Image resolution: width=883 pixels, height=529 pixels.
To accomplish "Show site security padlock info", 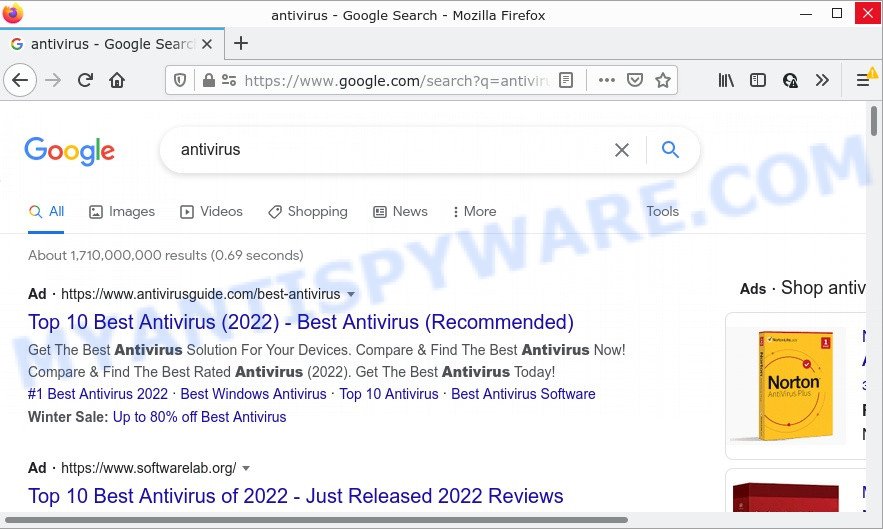I will coord(208,81).
